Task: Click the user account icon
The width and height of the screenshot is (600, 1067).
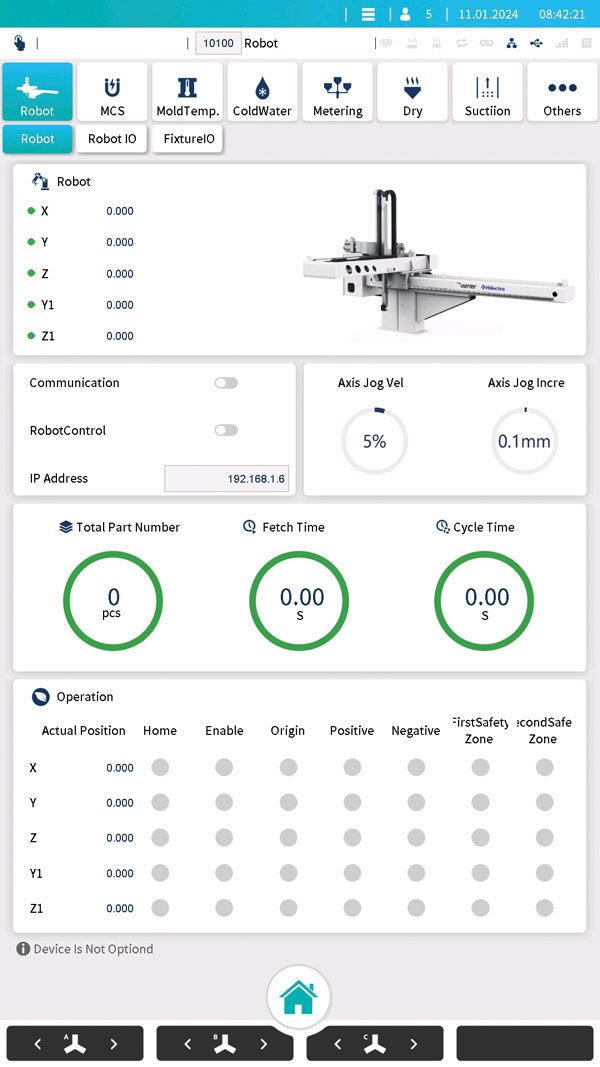Action: [x=405, y=15]
